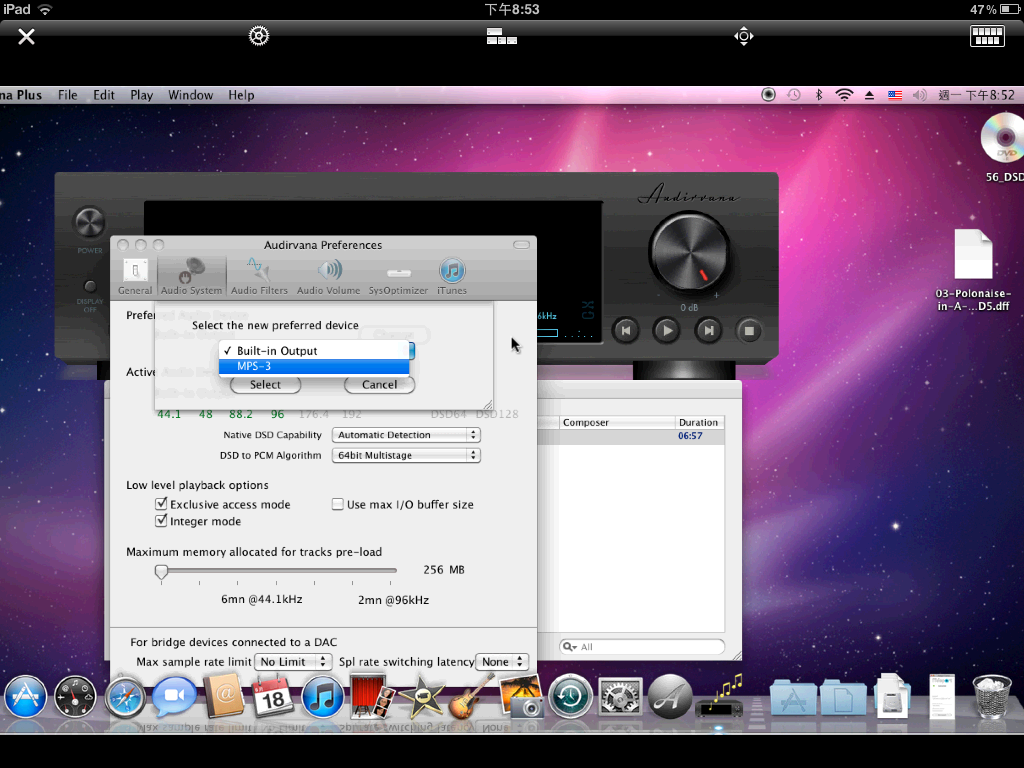
Task: Click the Audirvana Power knob
Action: [x=89, y=223]
